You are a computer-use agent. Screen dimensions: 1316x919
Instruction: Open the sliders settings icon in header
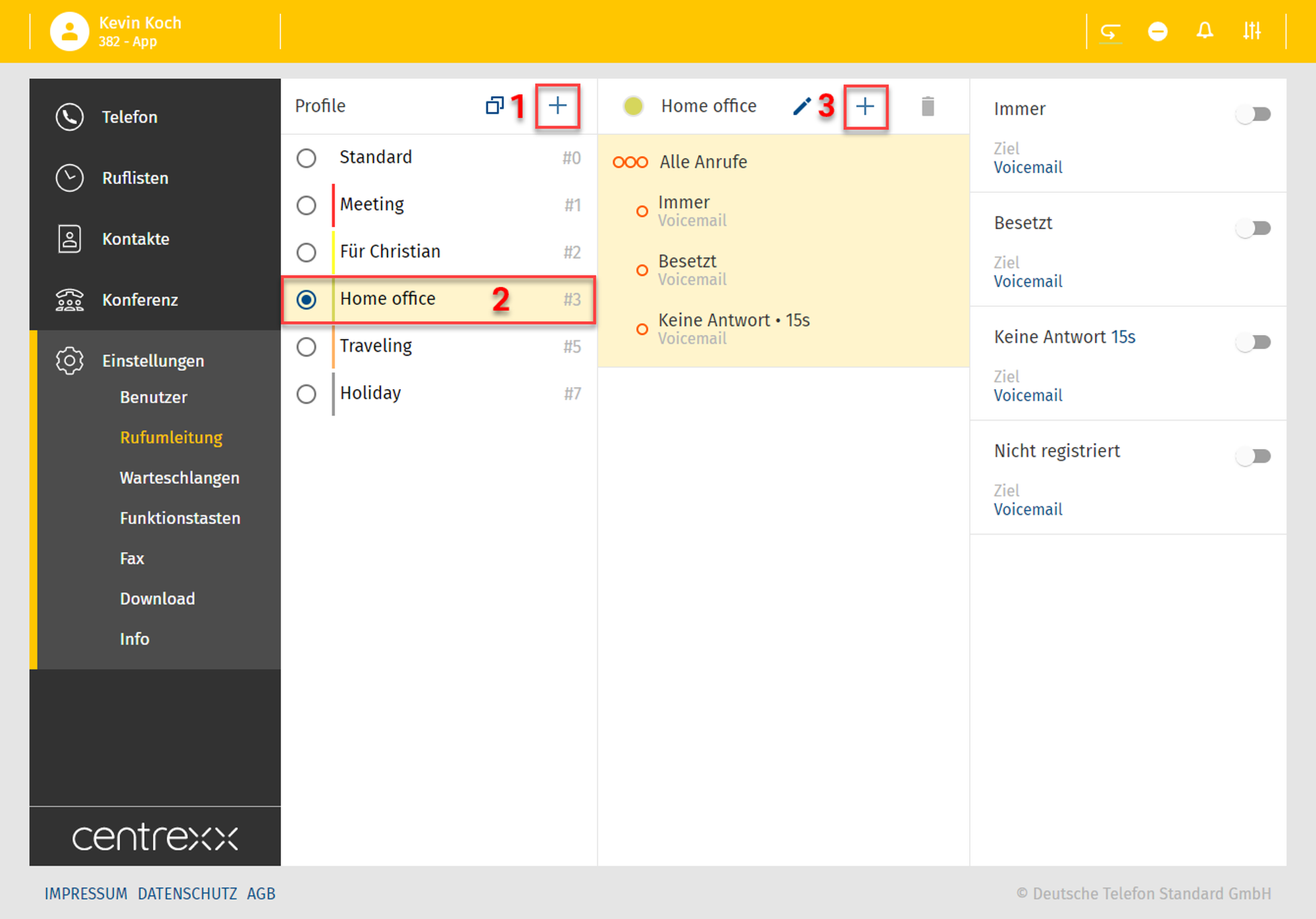tap(1252, 31)
